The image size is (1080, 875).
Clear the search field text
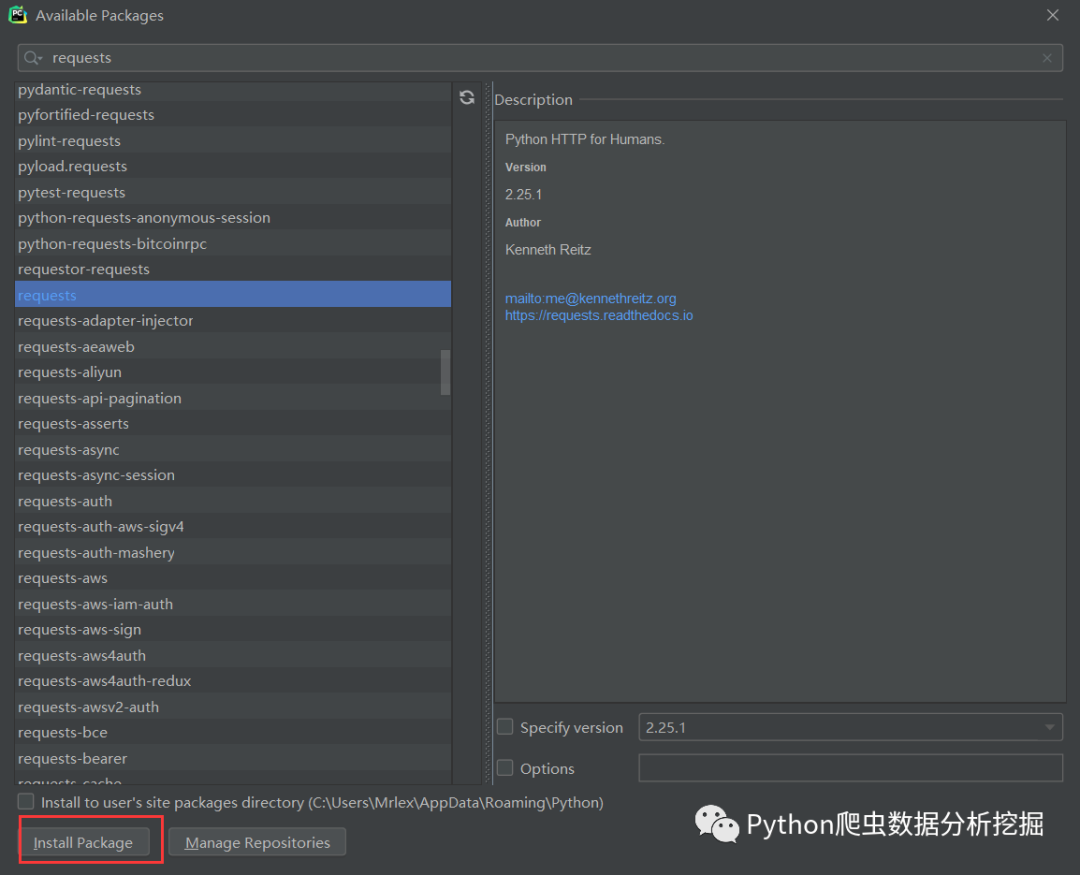(1047, 59)
